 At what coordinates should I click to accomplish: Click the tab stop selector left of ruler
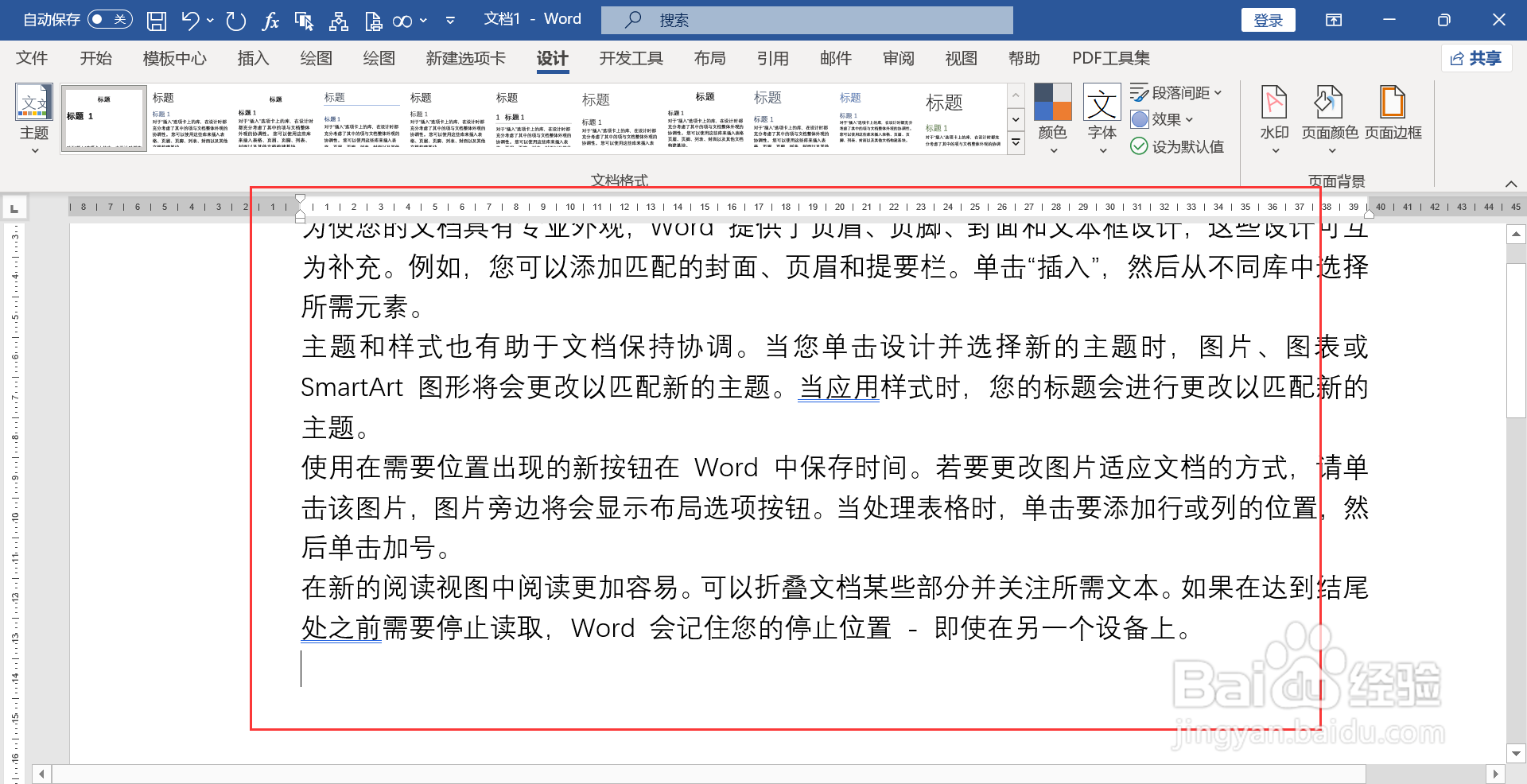[x=14, y=208]
